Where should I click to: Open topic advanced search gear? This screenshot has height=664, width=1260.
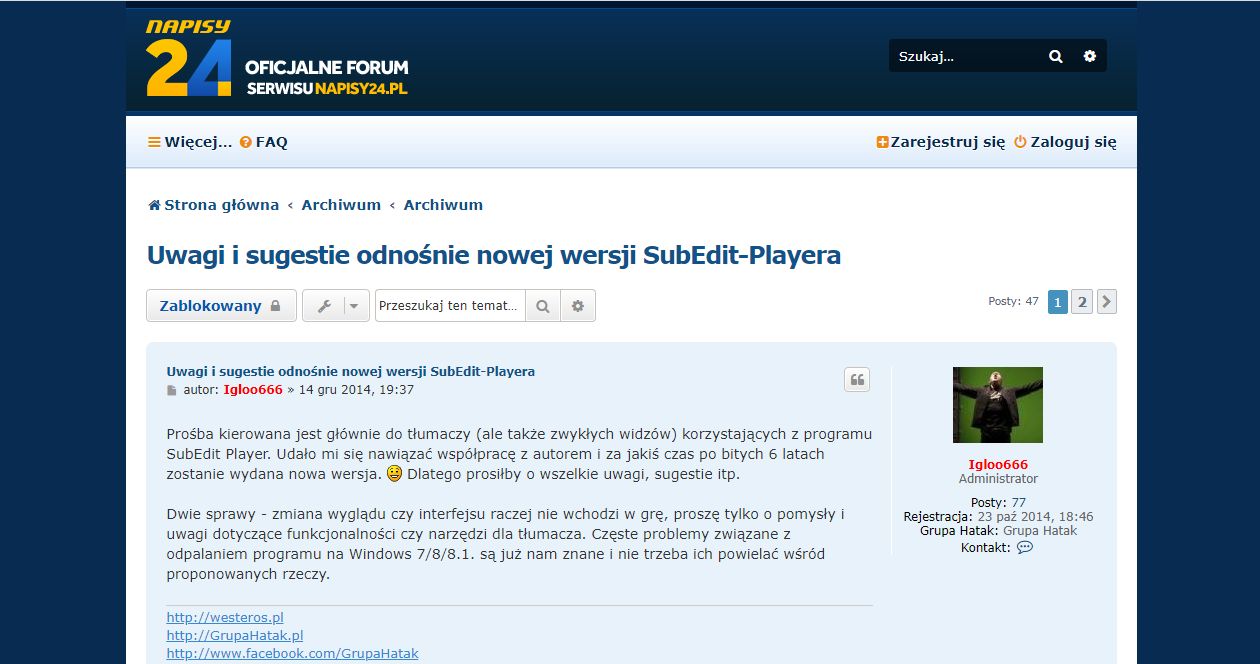coord(578,306)
